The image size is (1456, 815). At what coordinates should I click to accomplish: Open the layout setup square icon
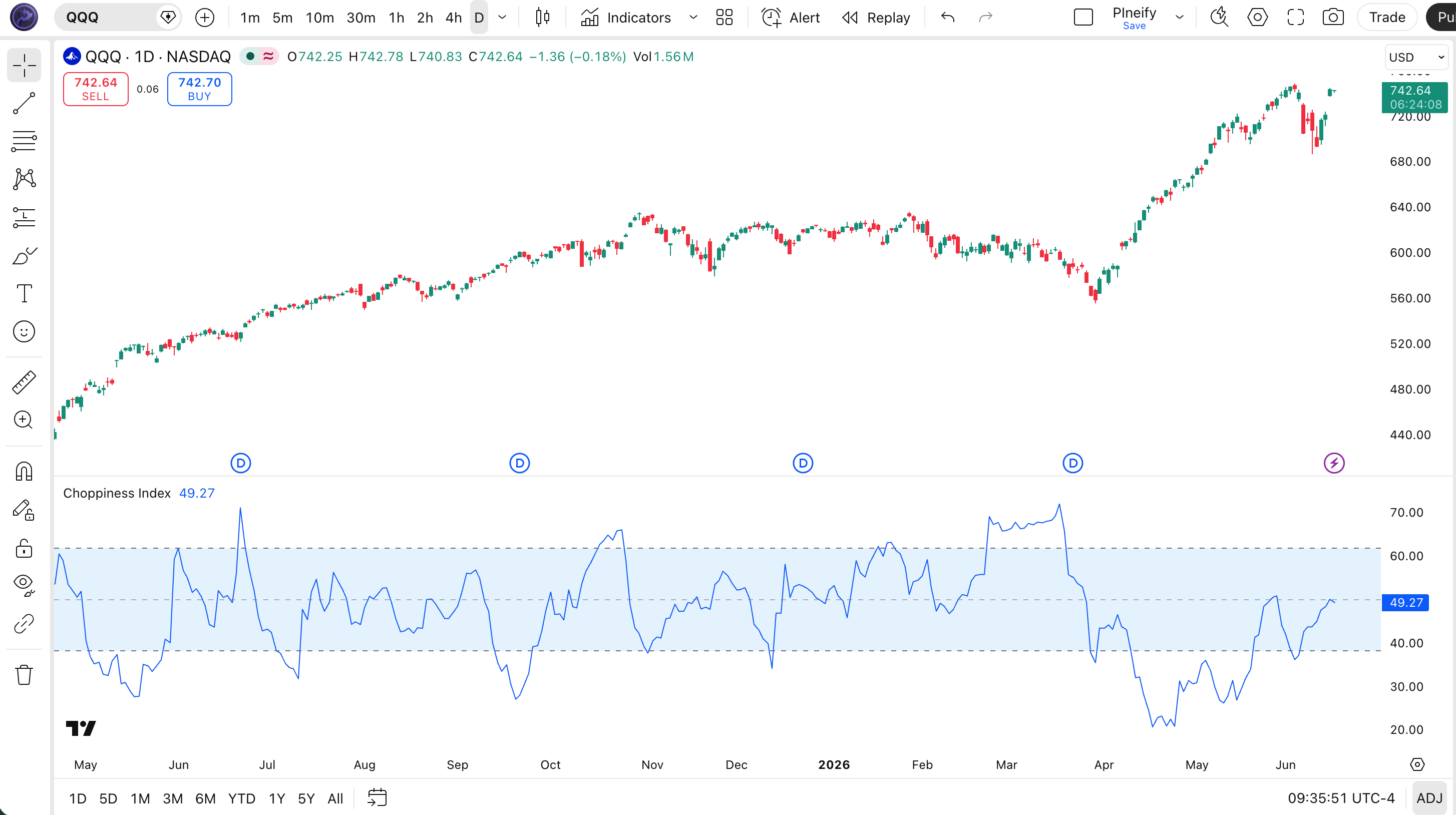tap(1083, 18)
